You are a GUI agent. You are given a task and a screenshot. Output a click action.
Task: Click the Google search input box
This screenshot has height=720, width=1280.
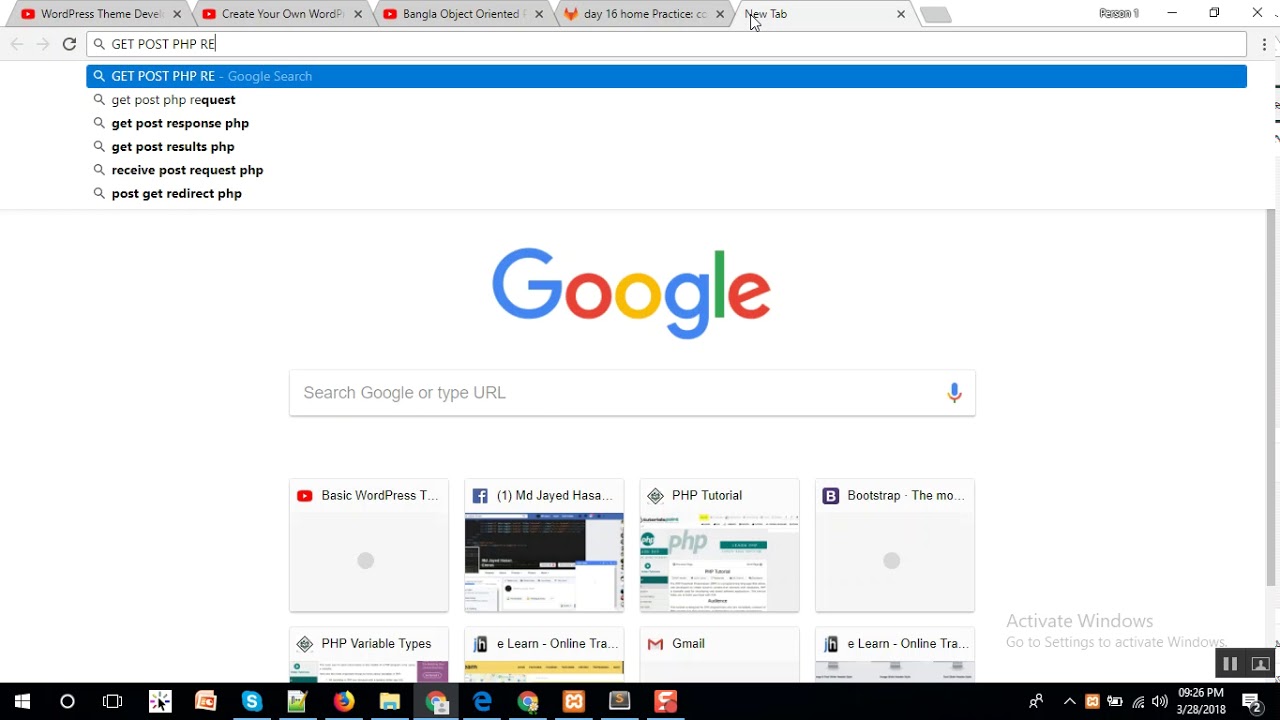(x=632, y=393)
